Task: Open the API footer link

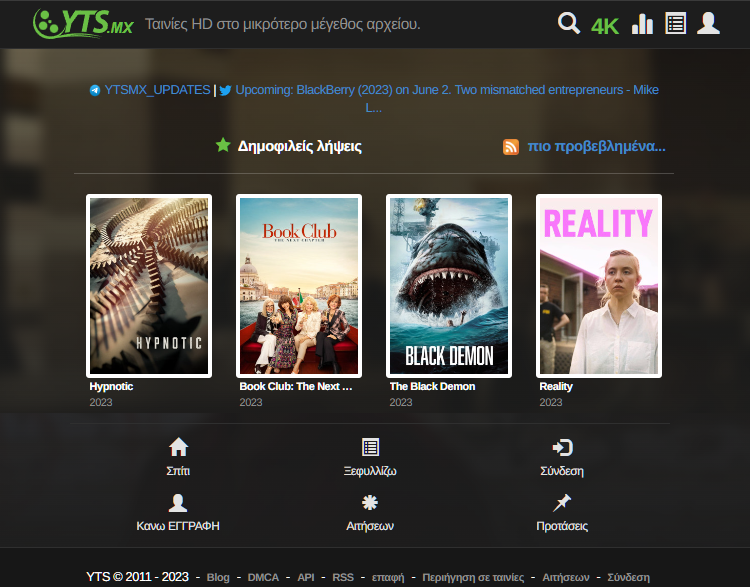Action: coord(306,577)
